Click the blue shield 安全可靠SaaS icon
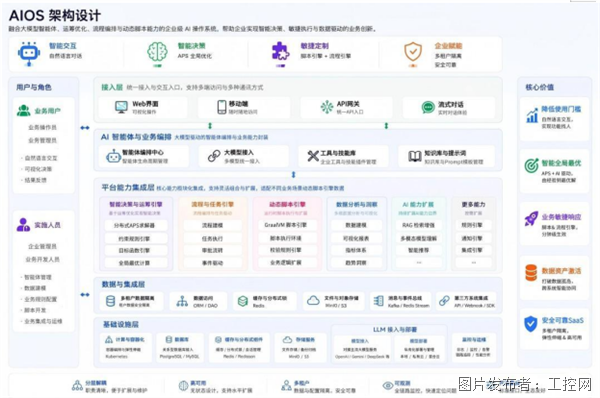This screenshot has height=398, width=600. click(530, 324)
